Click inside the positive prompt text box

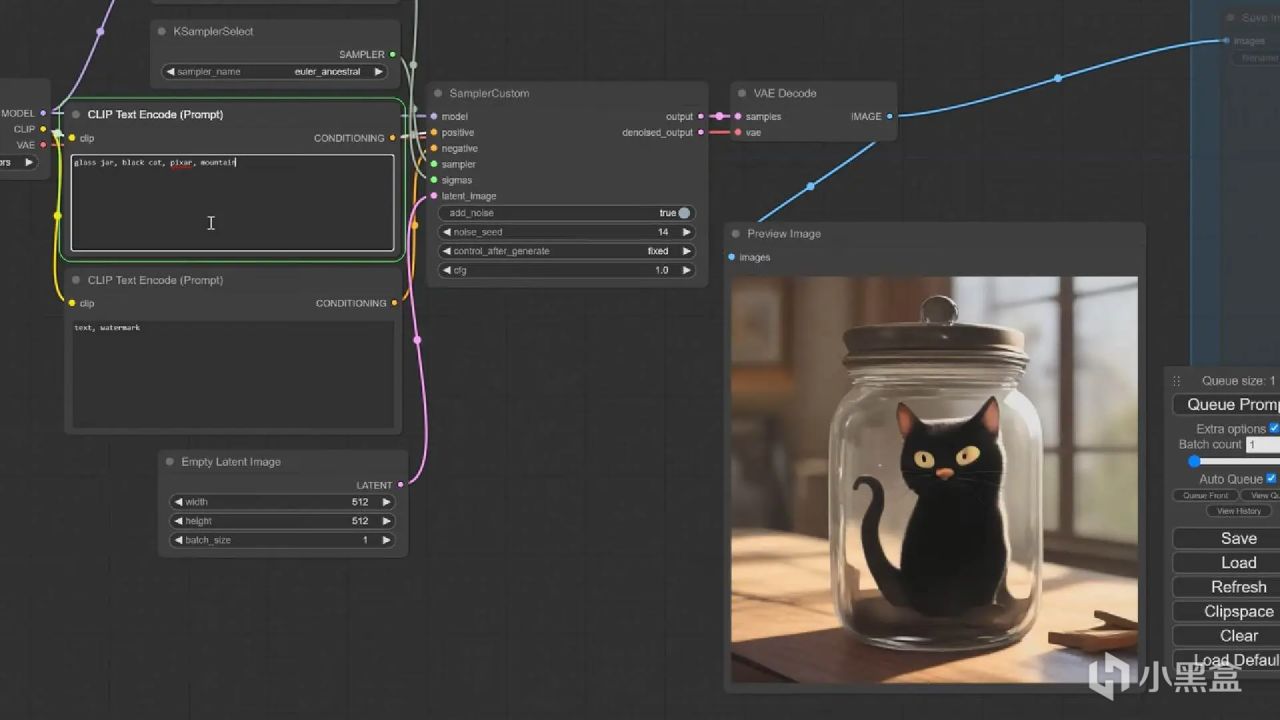point(232,205)
